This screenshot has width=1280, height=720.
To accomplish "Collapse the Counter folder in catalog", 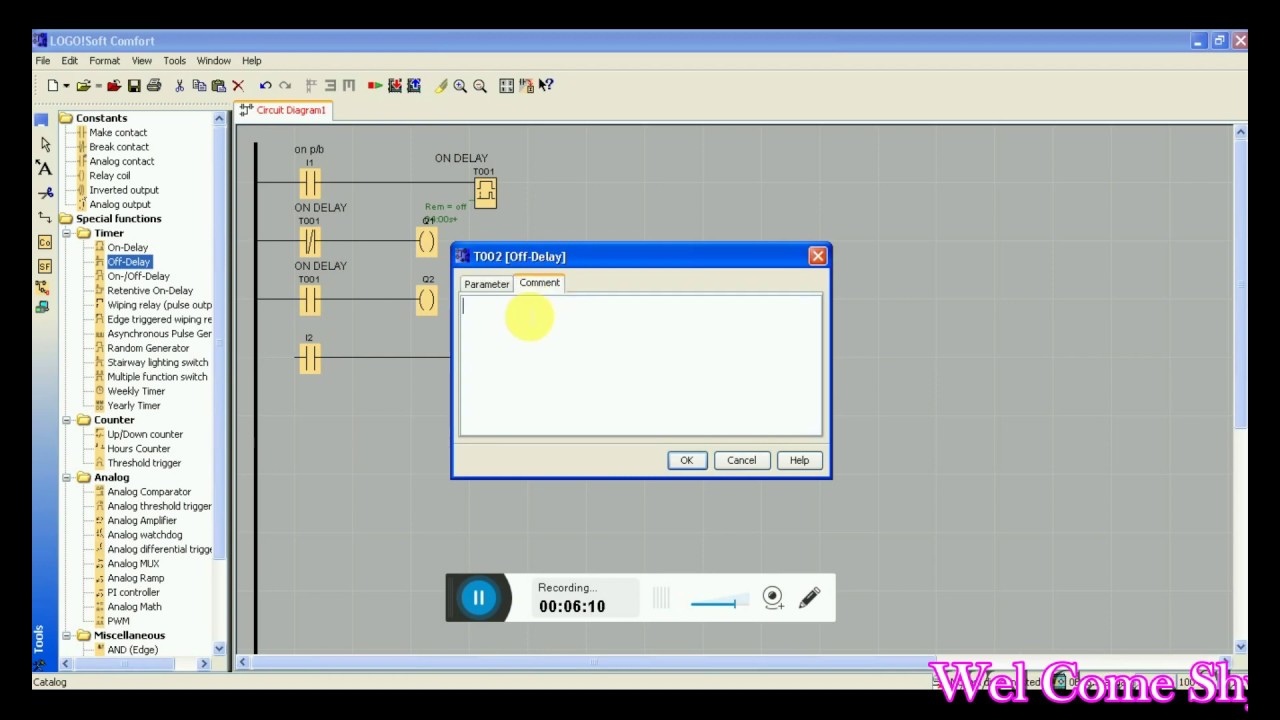I will click(x=67, y=420).
